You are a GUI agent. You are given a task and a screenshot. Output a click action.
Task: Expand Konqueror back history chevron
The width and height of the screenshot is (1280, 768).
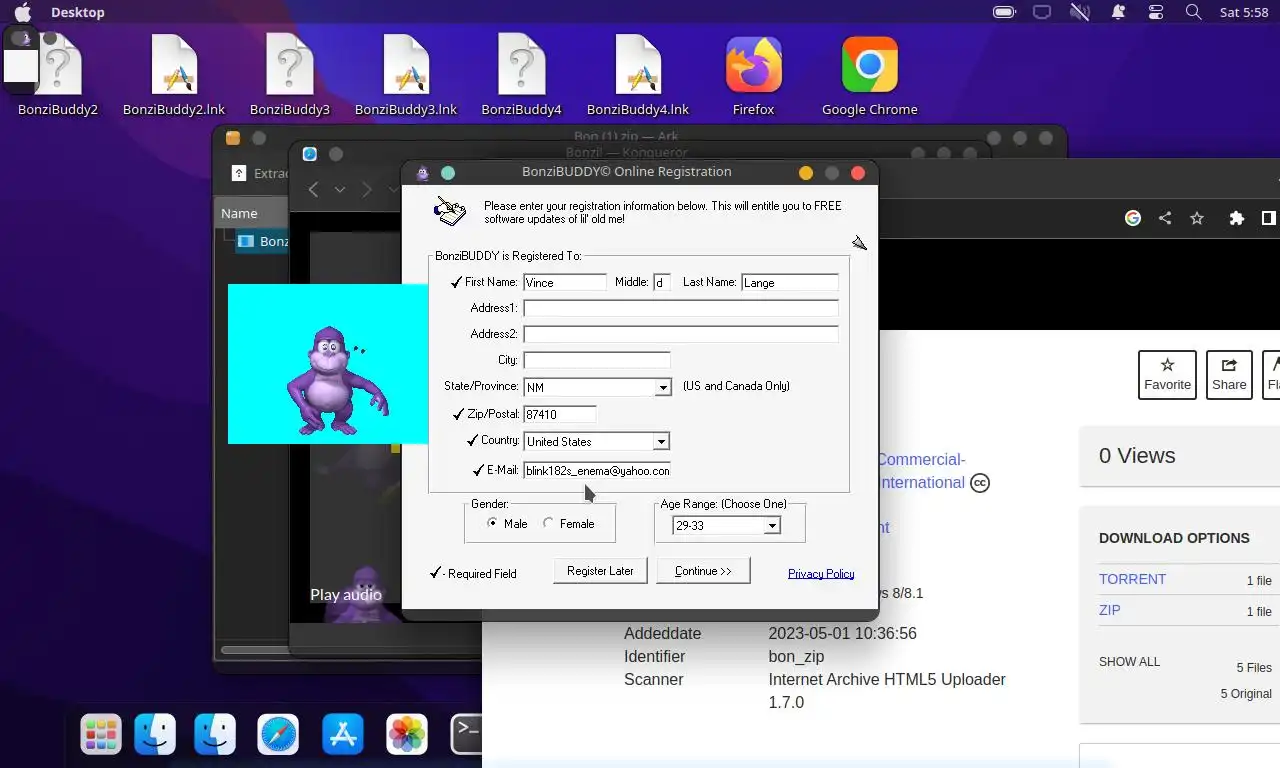click(x=340, y=190)
